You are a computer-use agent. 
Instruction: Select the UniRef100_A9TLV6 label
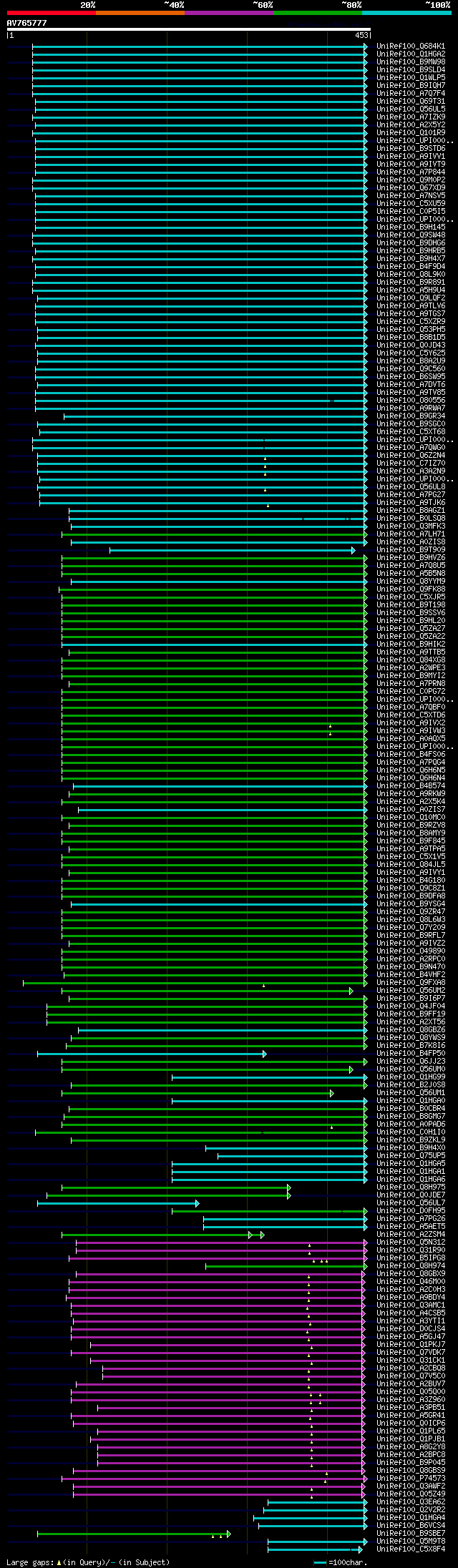(411, 305)
